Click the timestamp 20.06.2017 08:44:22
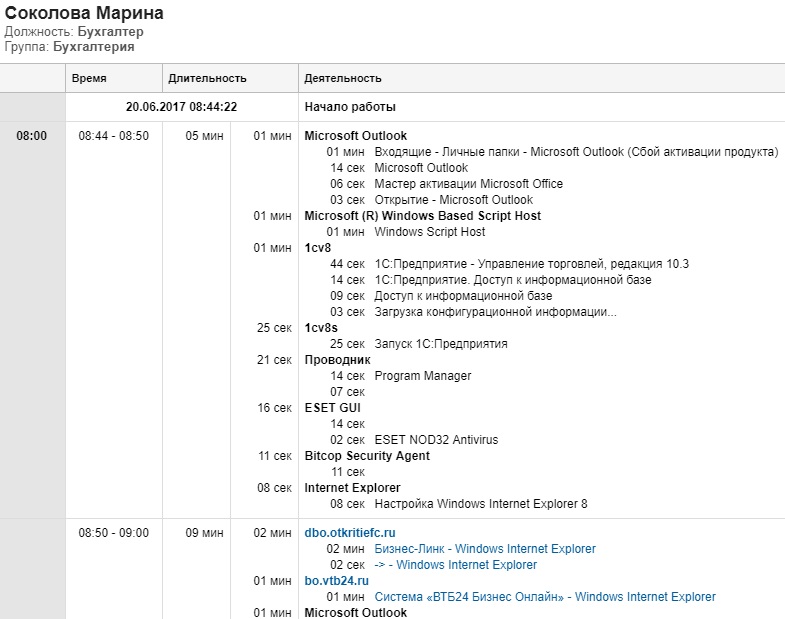785x619 pixels. (x=181, y=107)
